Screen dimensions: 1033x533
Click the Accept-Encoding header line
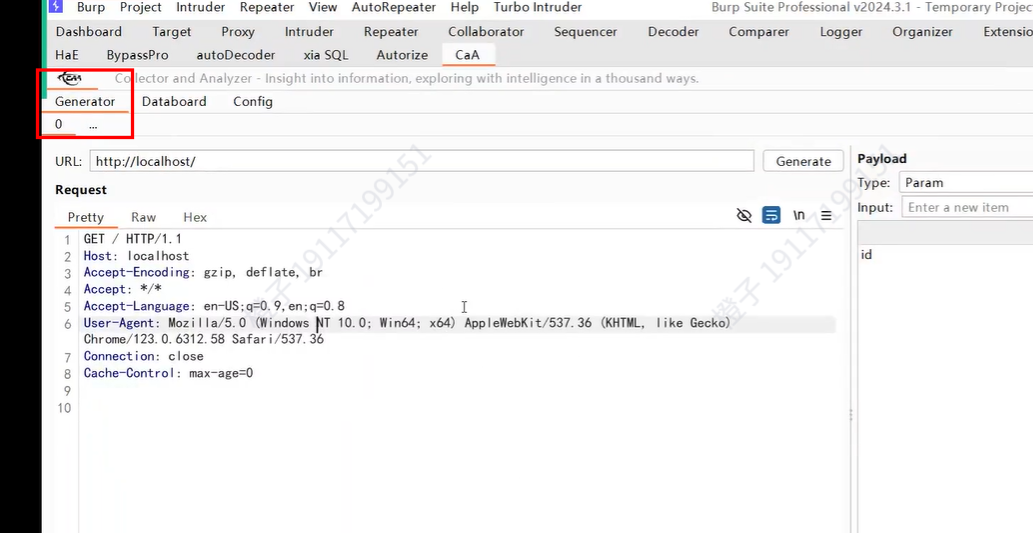(203, 272)
